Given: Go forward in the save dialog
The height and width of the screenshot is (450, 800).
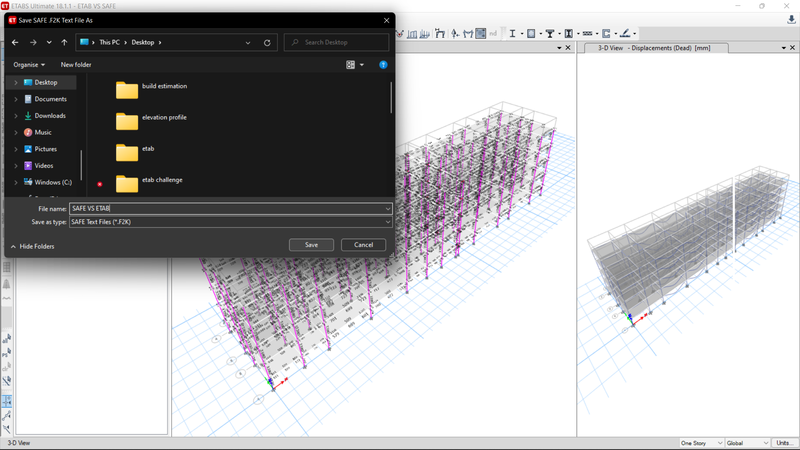Looking at the screenshot, I should pyautogui.click(x=33, y=42).
